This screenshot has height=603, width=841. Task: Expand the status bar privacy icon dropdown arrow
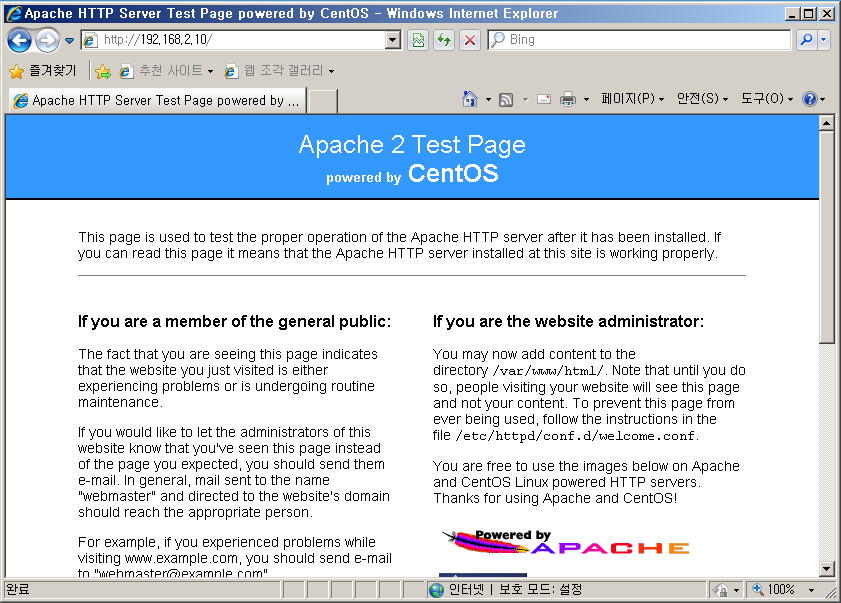click(x=736, y=590)
